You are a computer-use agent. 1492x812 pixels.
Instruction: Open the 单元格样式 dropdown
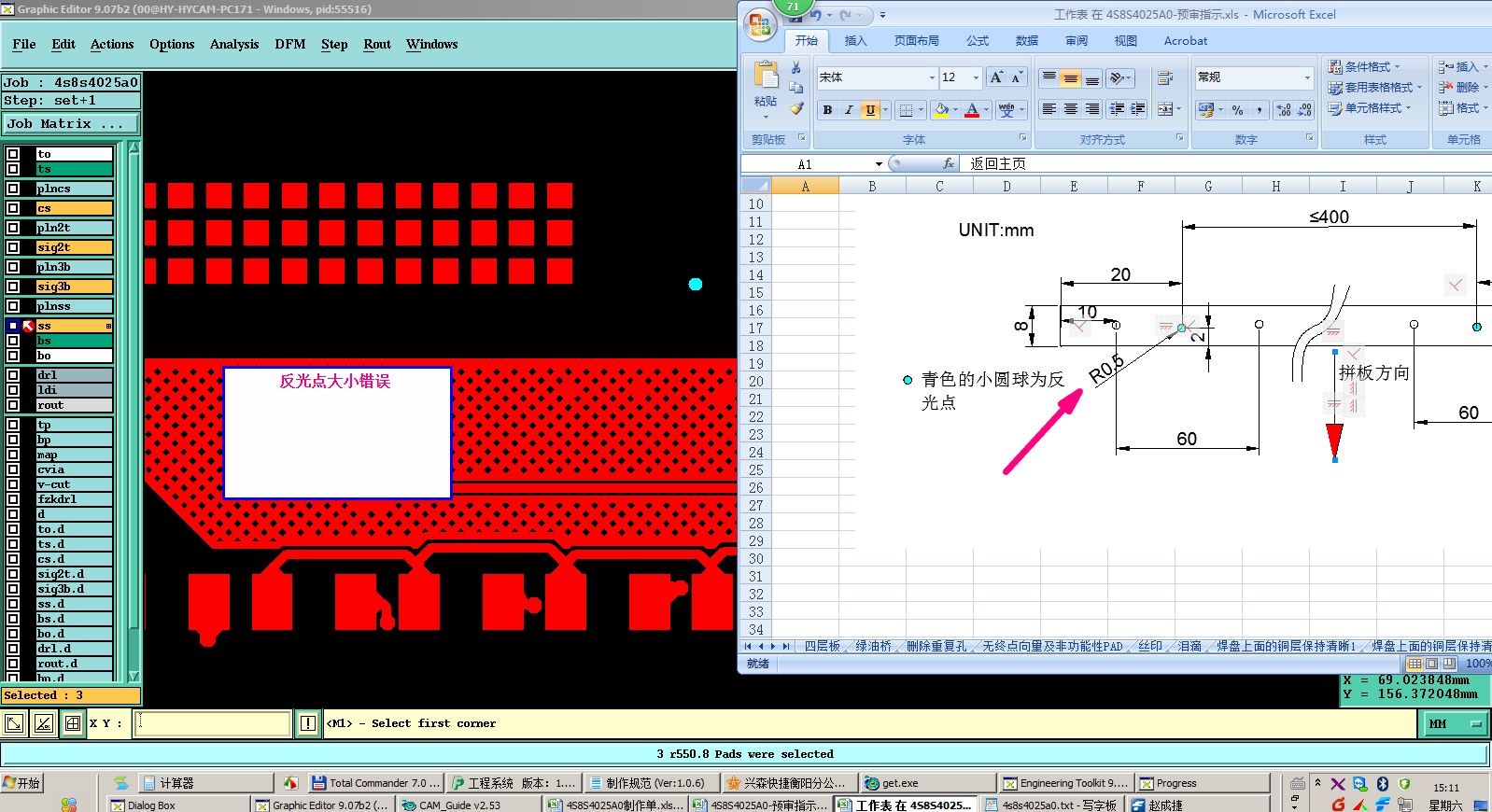(1370, 108)
